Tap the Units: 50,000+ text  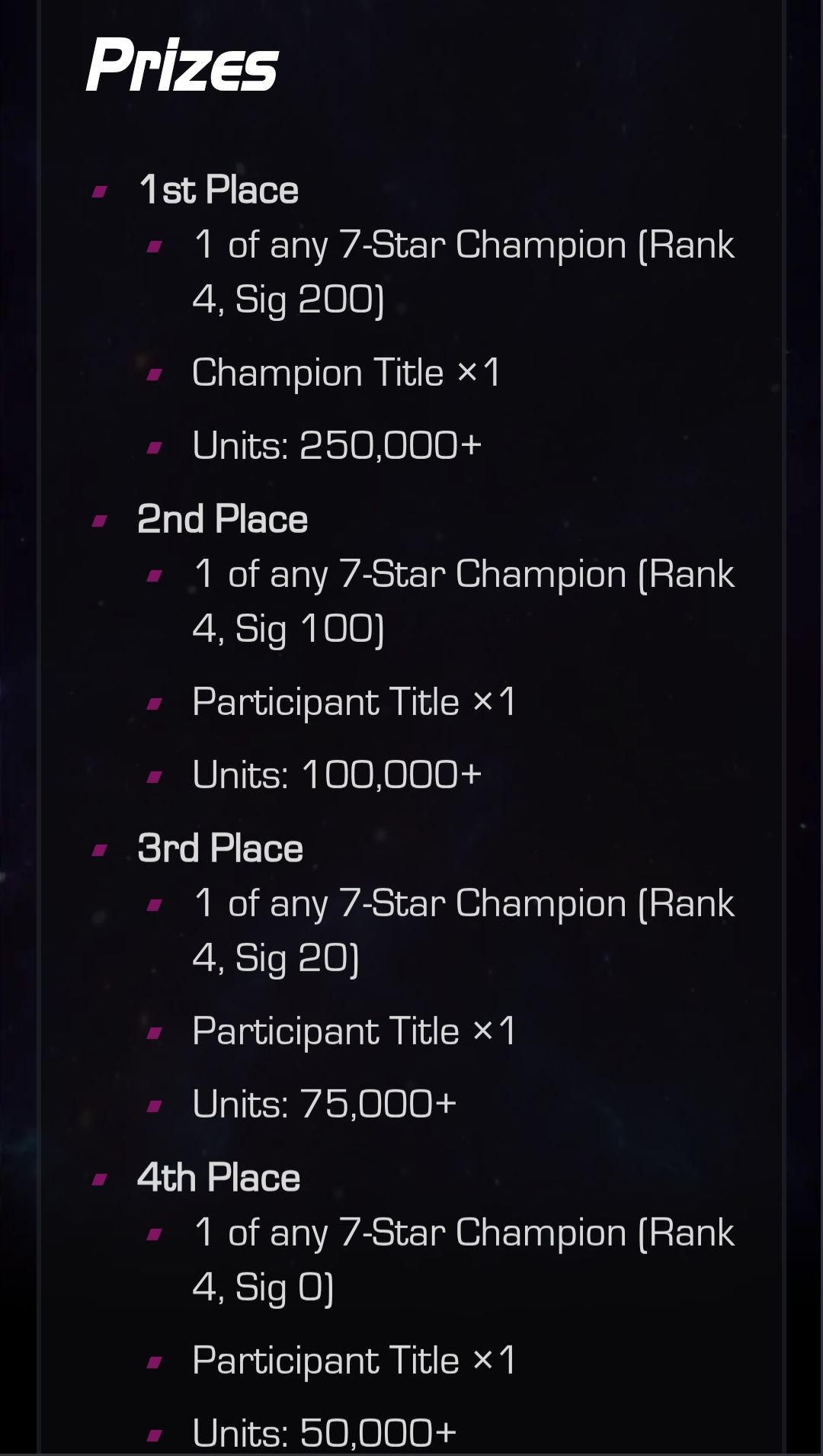(x=325, y=1433)
